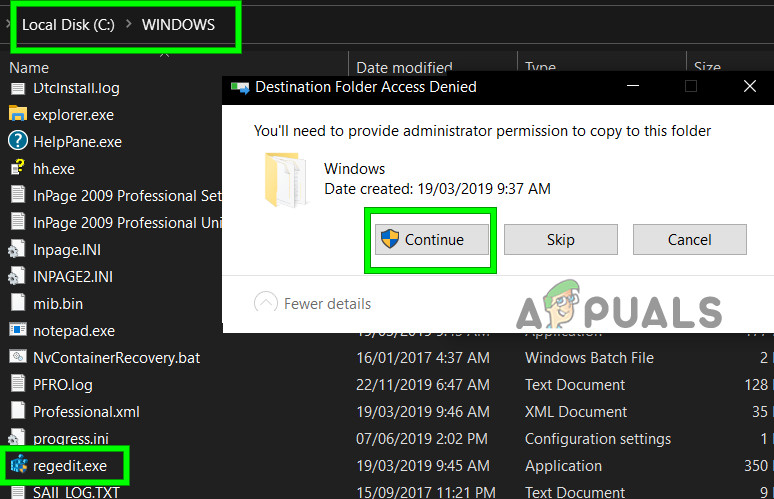
Task: Click the PFRO.log document icon
Action: (x=18, y=384)
